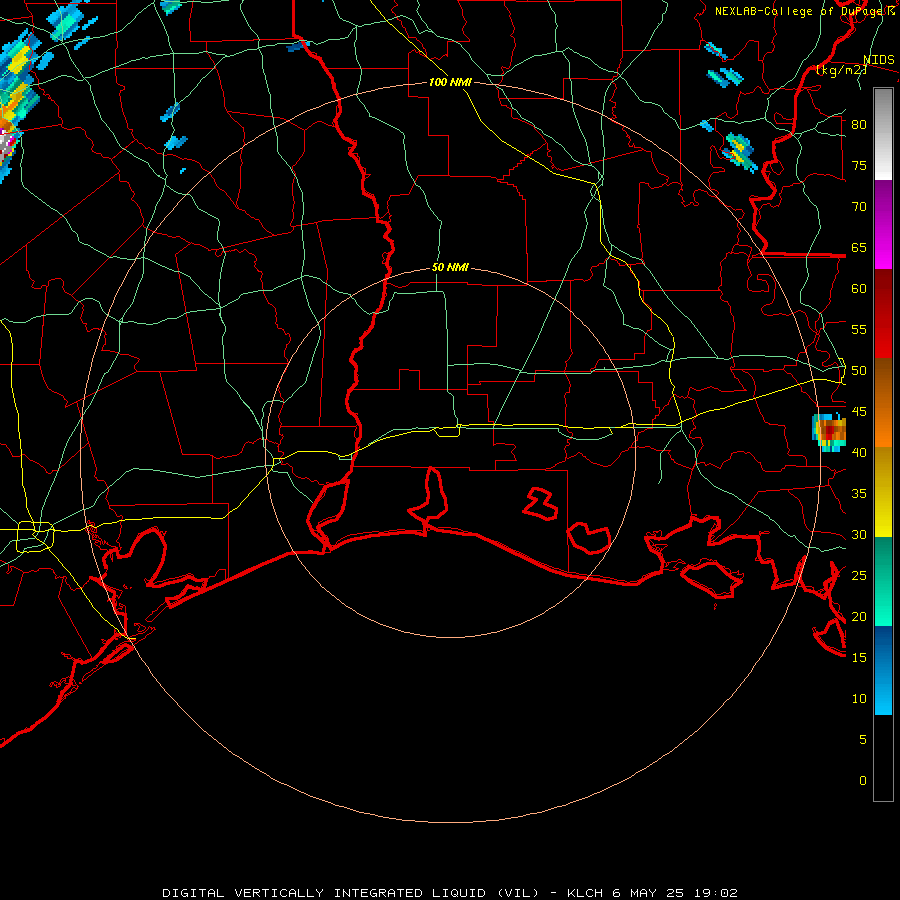Click 'DIGITAL VERTICALLY INTEGRATED LIQUID' in the footer
This screenshot has width=900, height=900.
tap(325, 893)
